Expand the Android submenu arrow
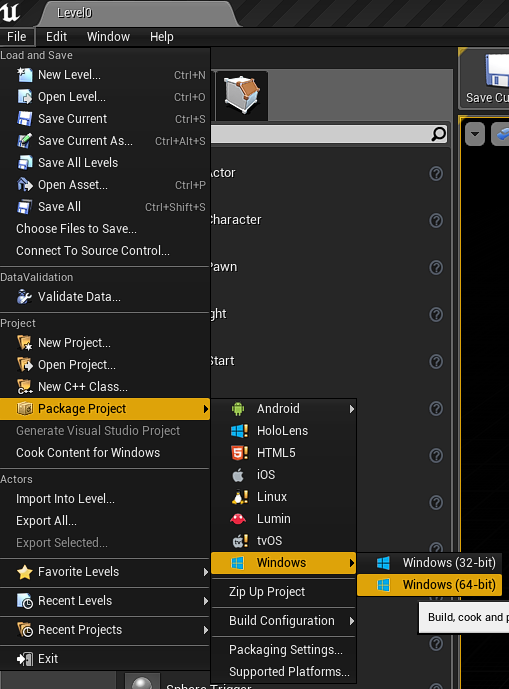 pos(351,409)
